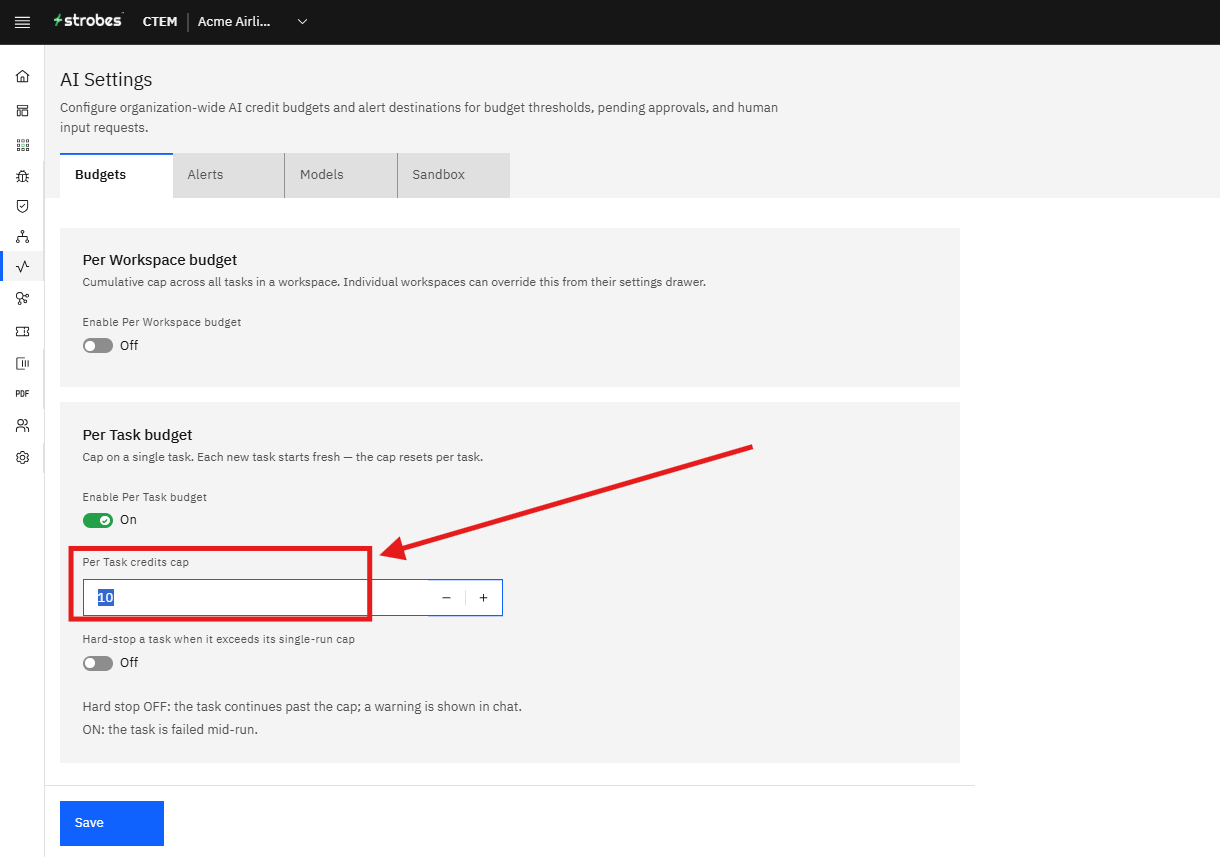Open the settings gear sidebar icon
1220x857 pixels.
tap(22, 457)
